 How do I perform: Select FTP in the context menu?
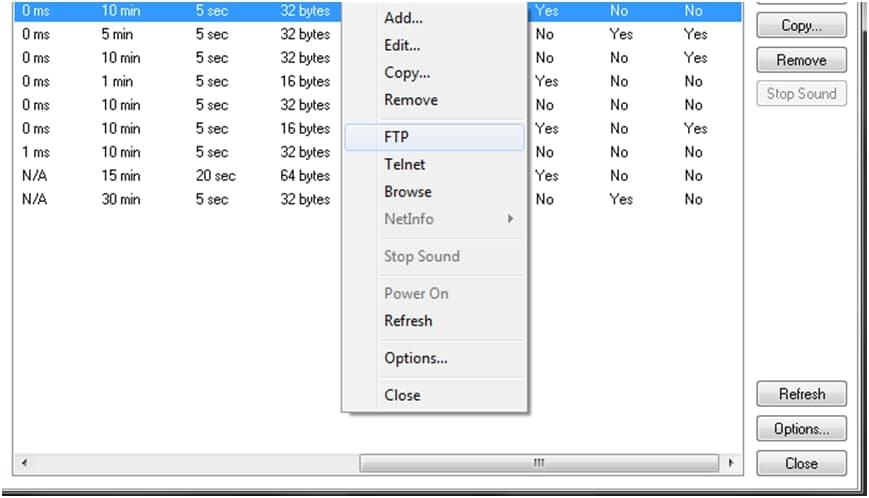[397, 137]
